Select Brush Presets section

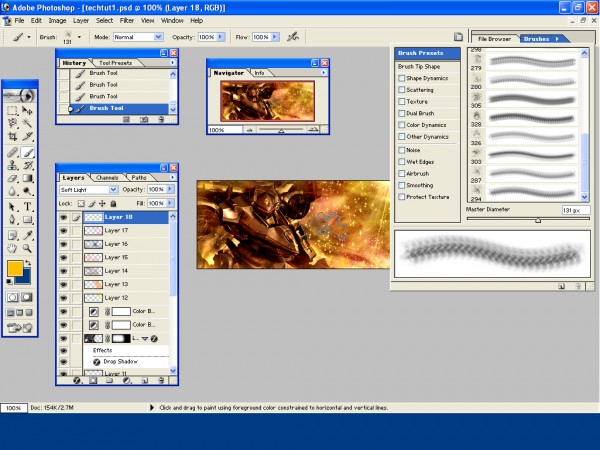[x=427, y=53]
